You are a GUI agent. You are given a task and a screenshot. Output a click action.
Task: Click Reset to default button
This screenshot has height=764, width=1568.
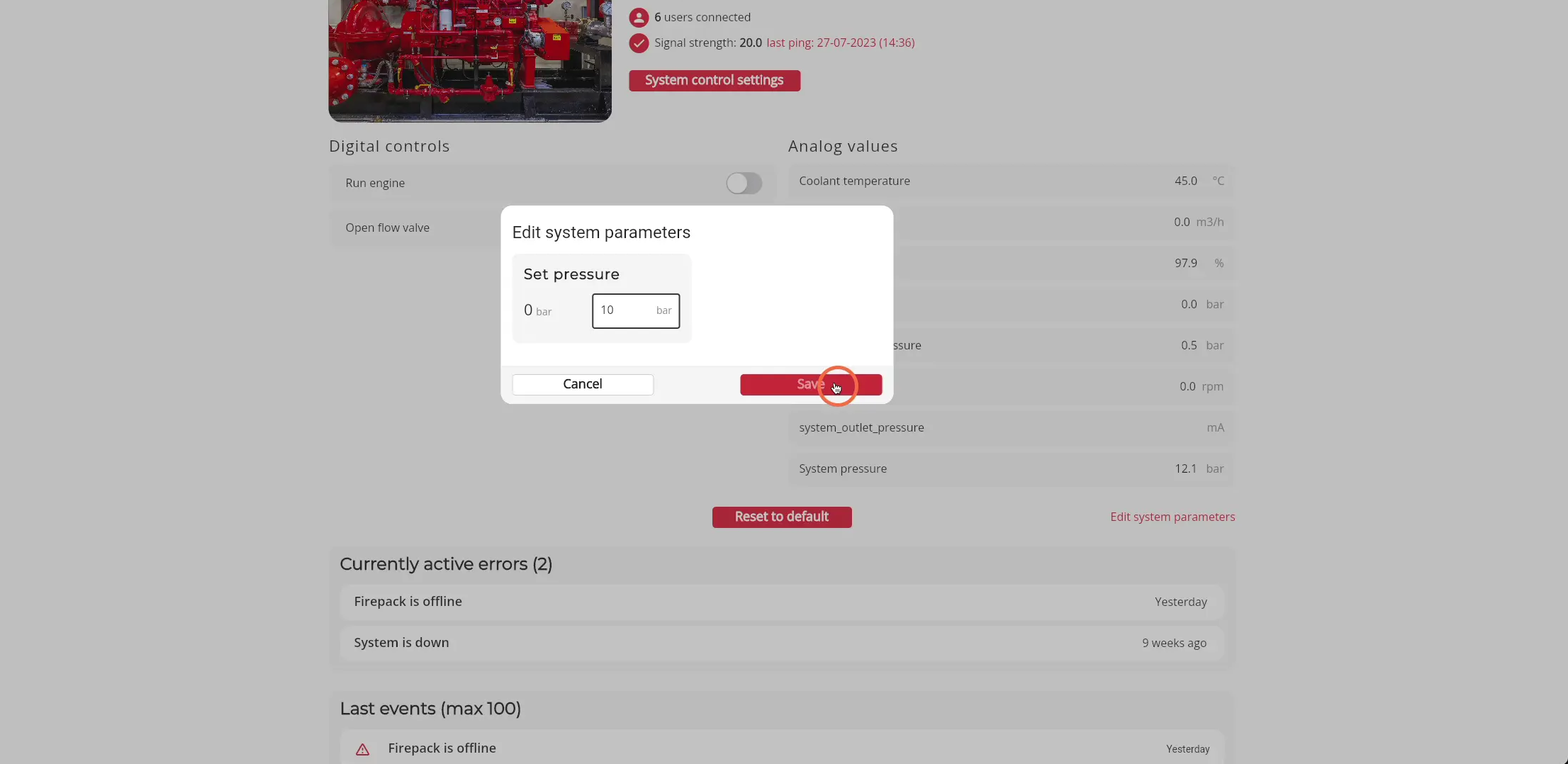782,517
